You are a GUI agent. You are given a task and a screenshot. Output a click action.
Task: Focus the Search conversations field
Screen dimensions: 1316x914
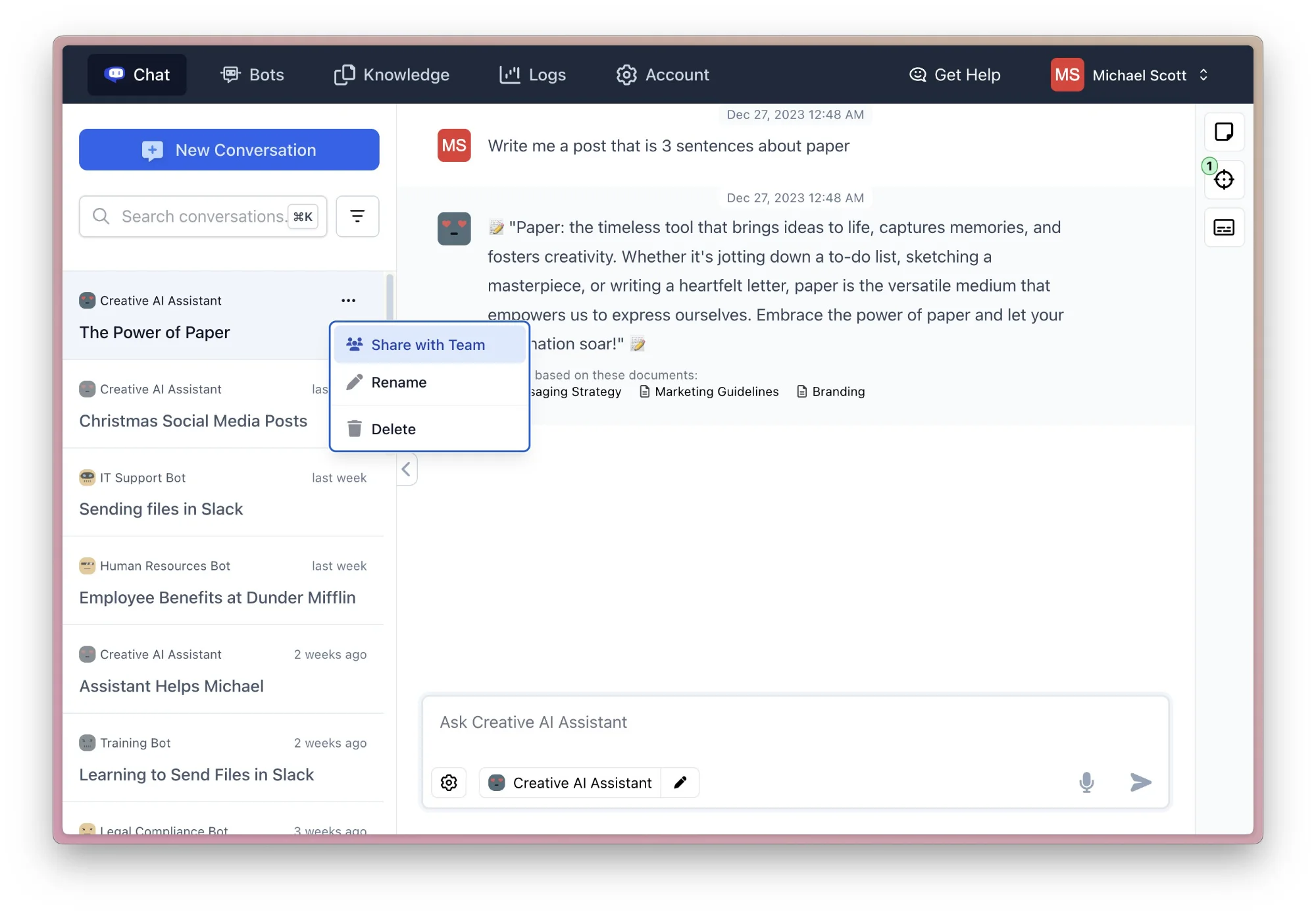[x=203, y=216]
